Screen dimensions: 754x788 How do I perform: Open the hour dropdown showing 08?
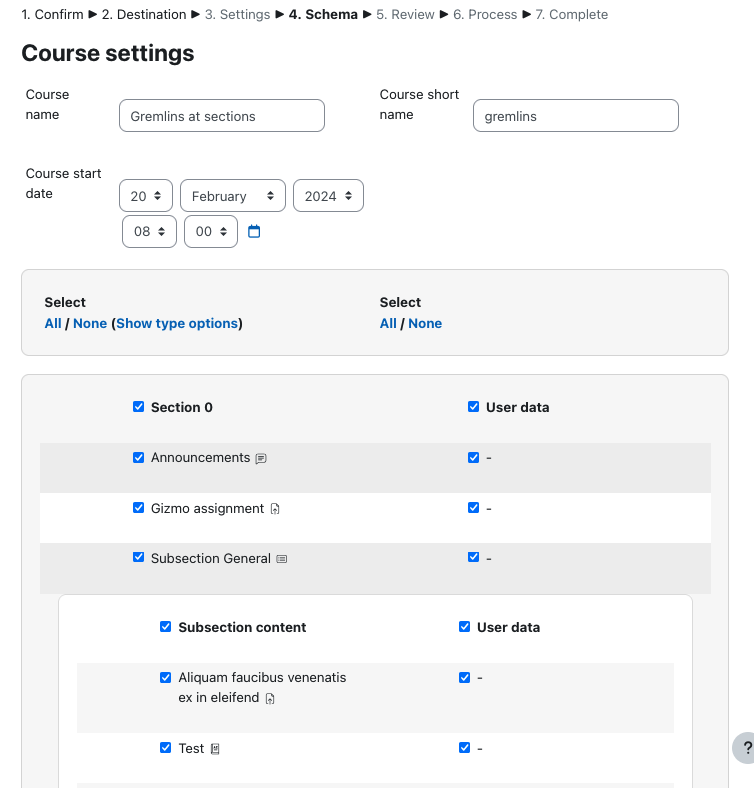(149, 232)
